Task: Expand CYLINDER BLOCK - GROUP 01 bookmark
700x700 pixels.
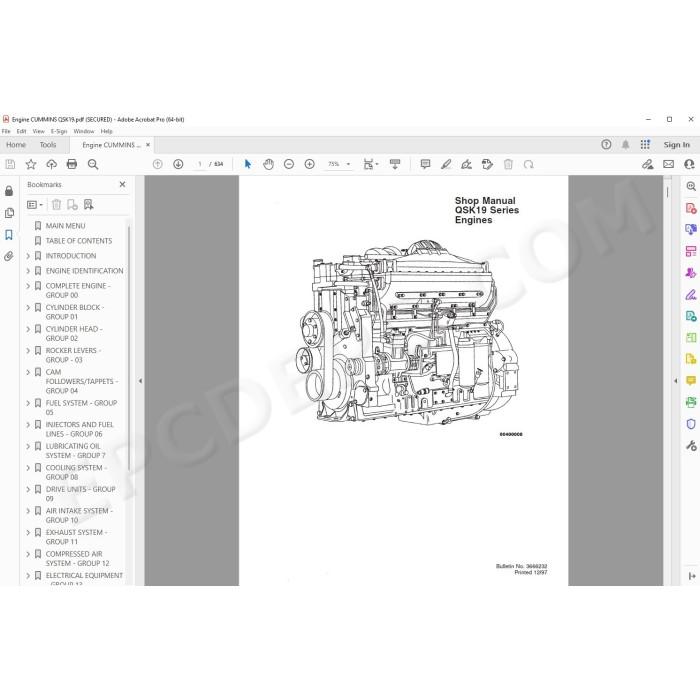Action: (x=28, y=308)
